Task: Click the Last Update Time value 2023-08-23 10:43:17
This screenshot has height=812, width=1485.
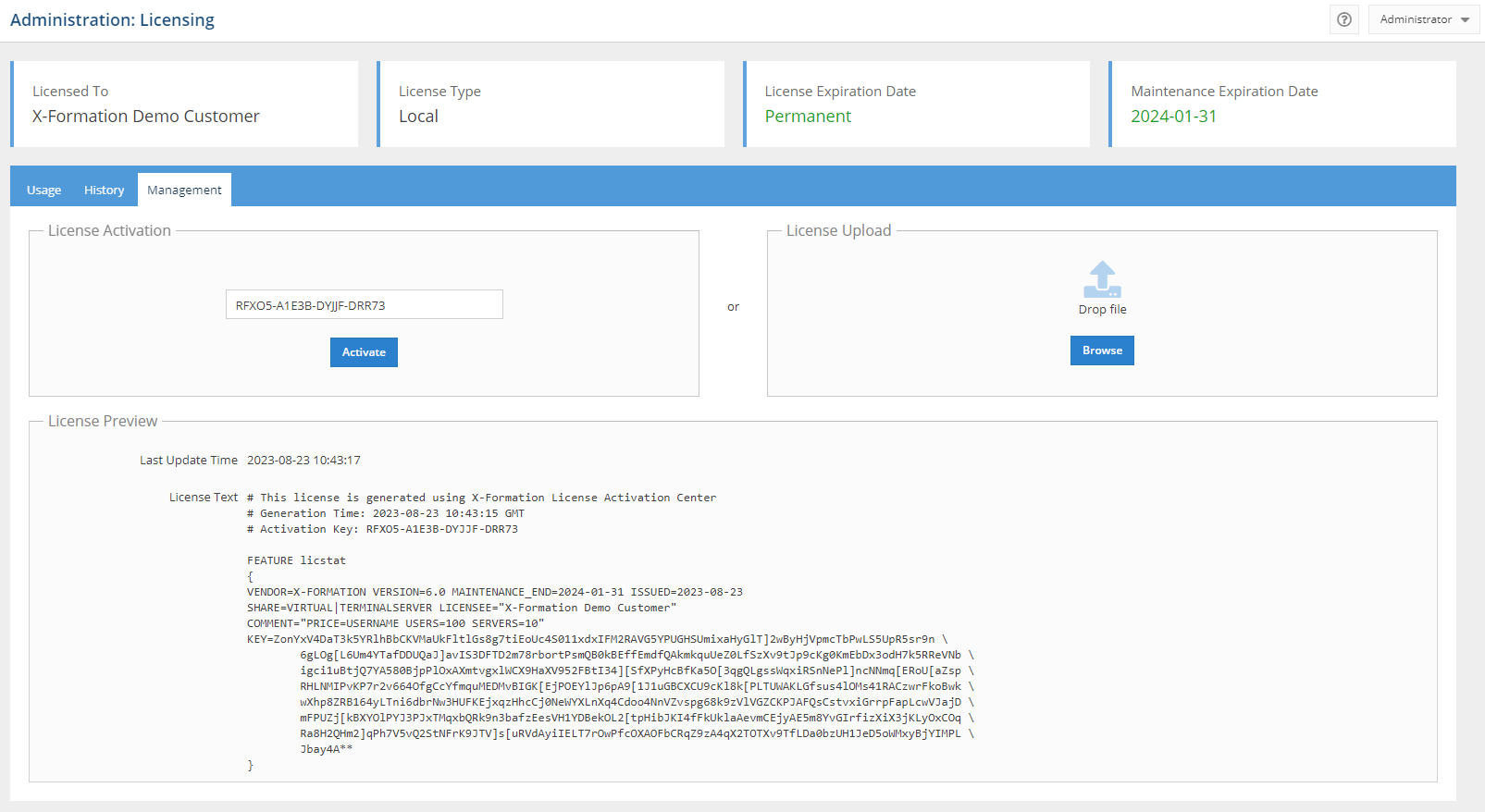Action: (x=303, y=461)
